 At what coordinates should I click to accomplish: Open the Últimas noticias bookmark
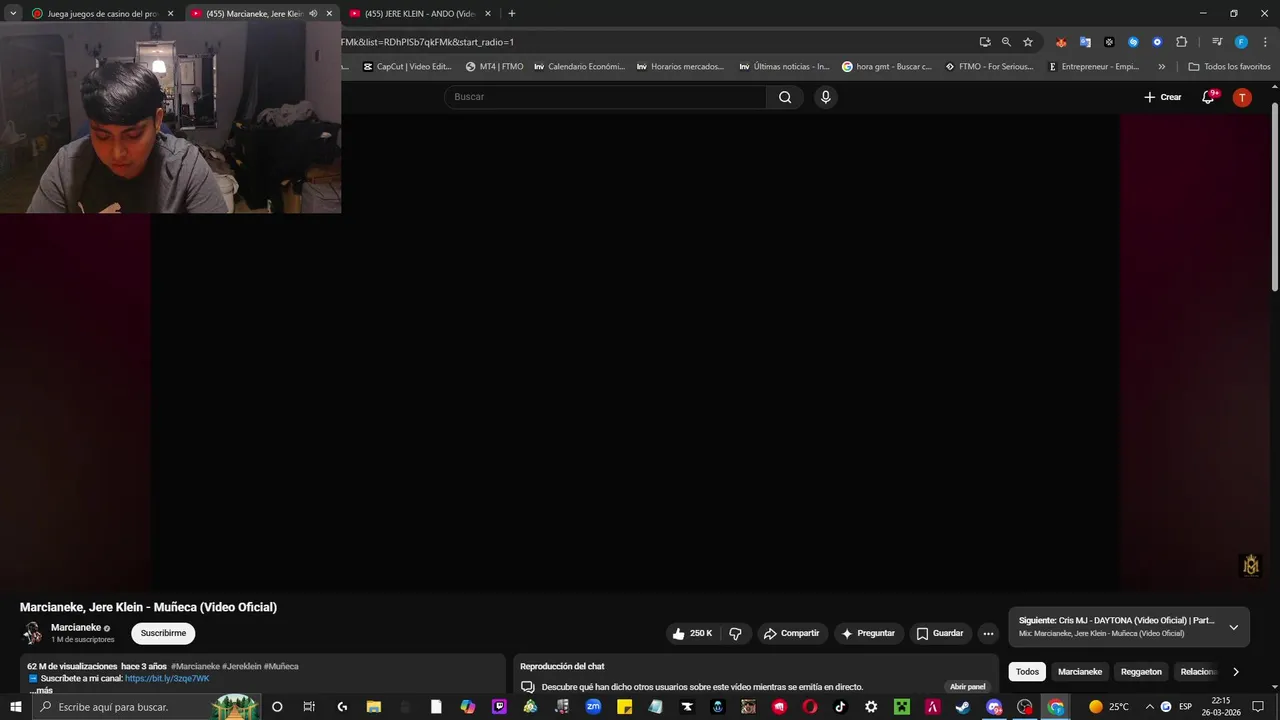[784, 67]
